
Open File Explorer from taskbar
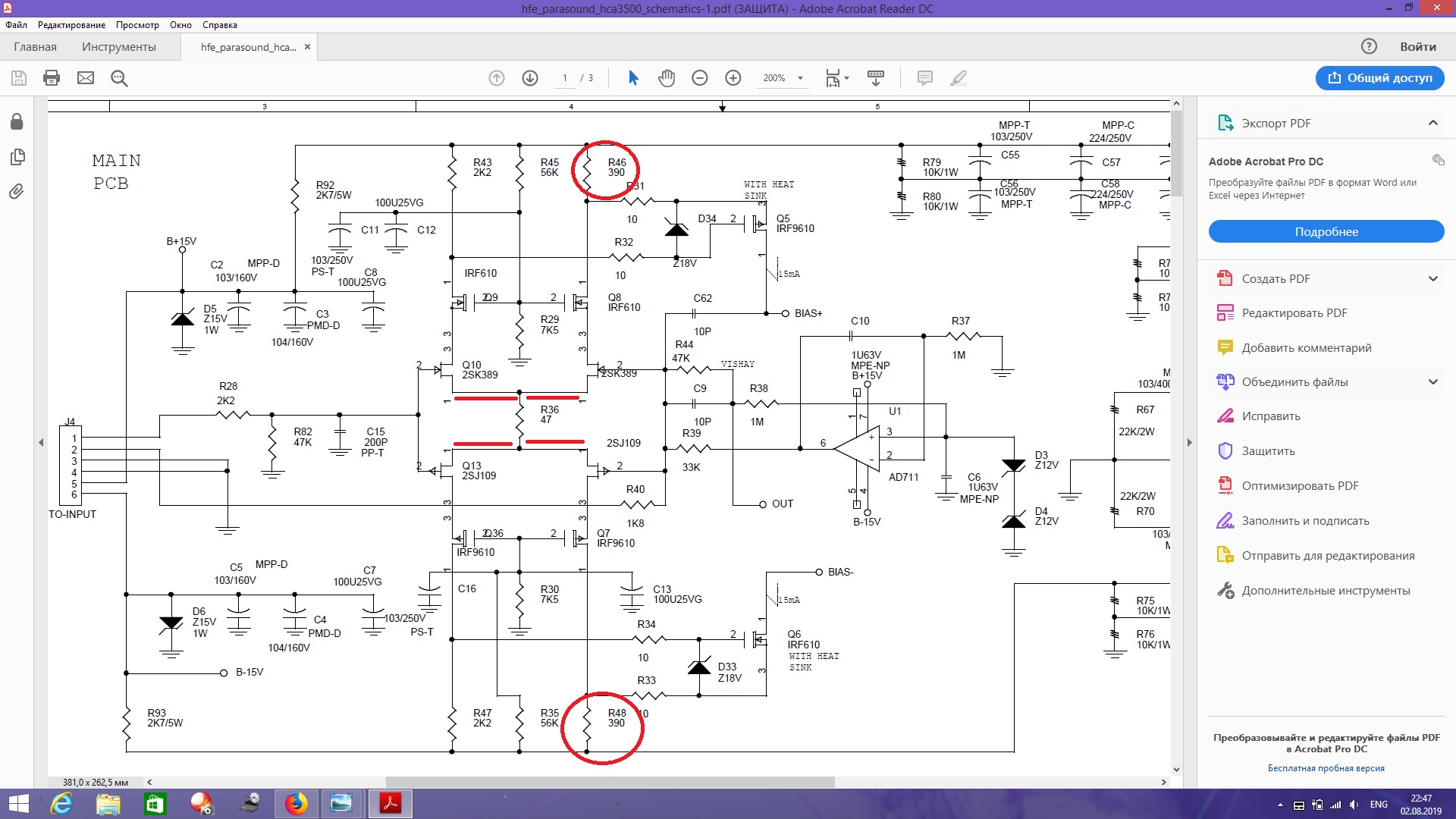[108, 804]
